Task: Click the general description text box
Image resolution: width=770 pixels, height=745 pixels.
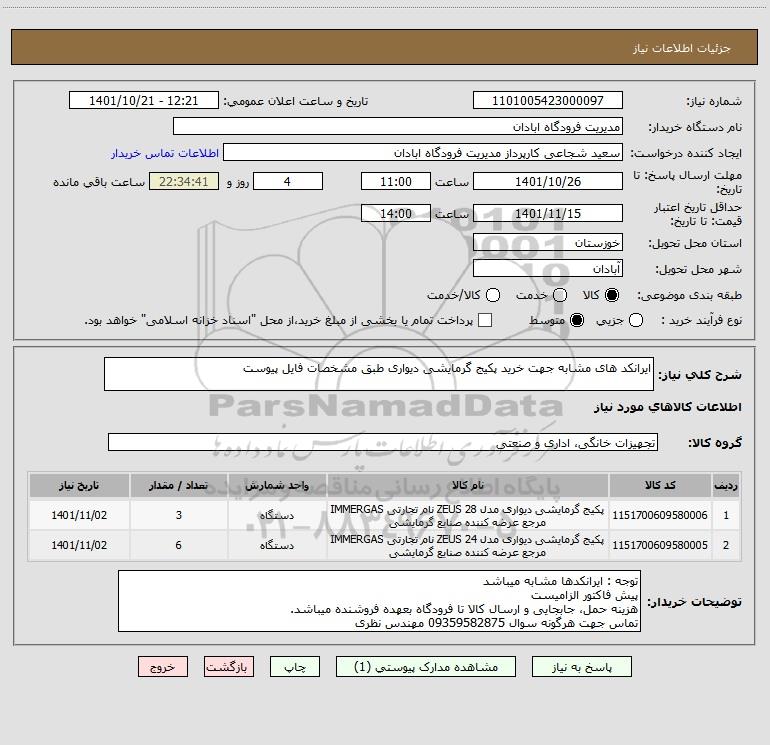Action: [379, 374]
